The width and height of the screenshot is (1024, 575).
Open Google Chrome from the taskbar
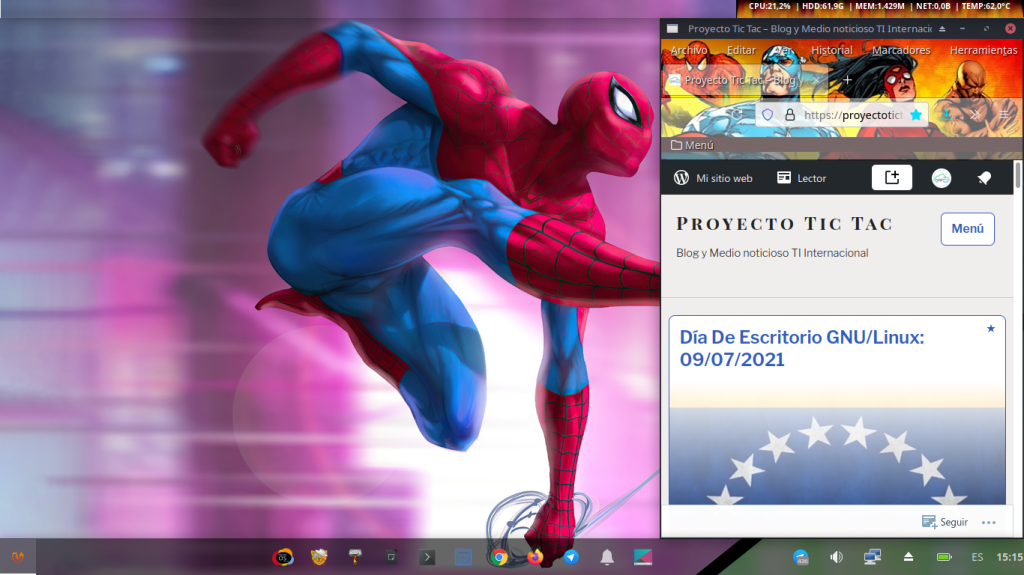click(499, 557)
